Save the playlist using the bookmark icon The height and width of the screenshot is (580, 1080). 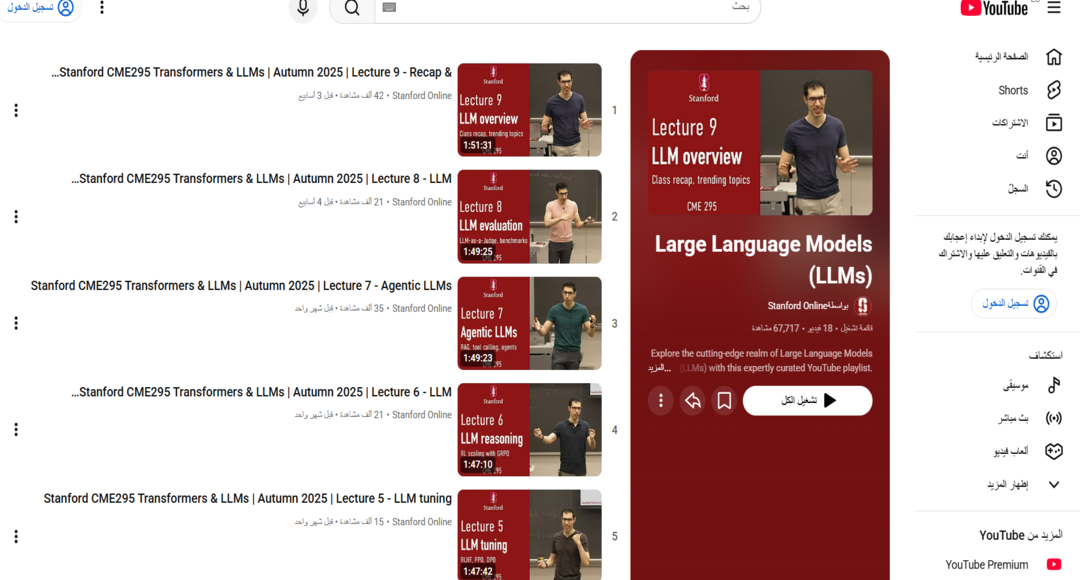(x=724, y=400)
